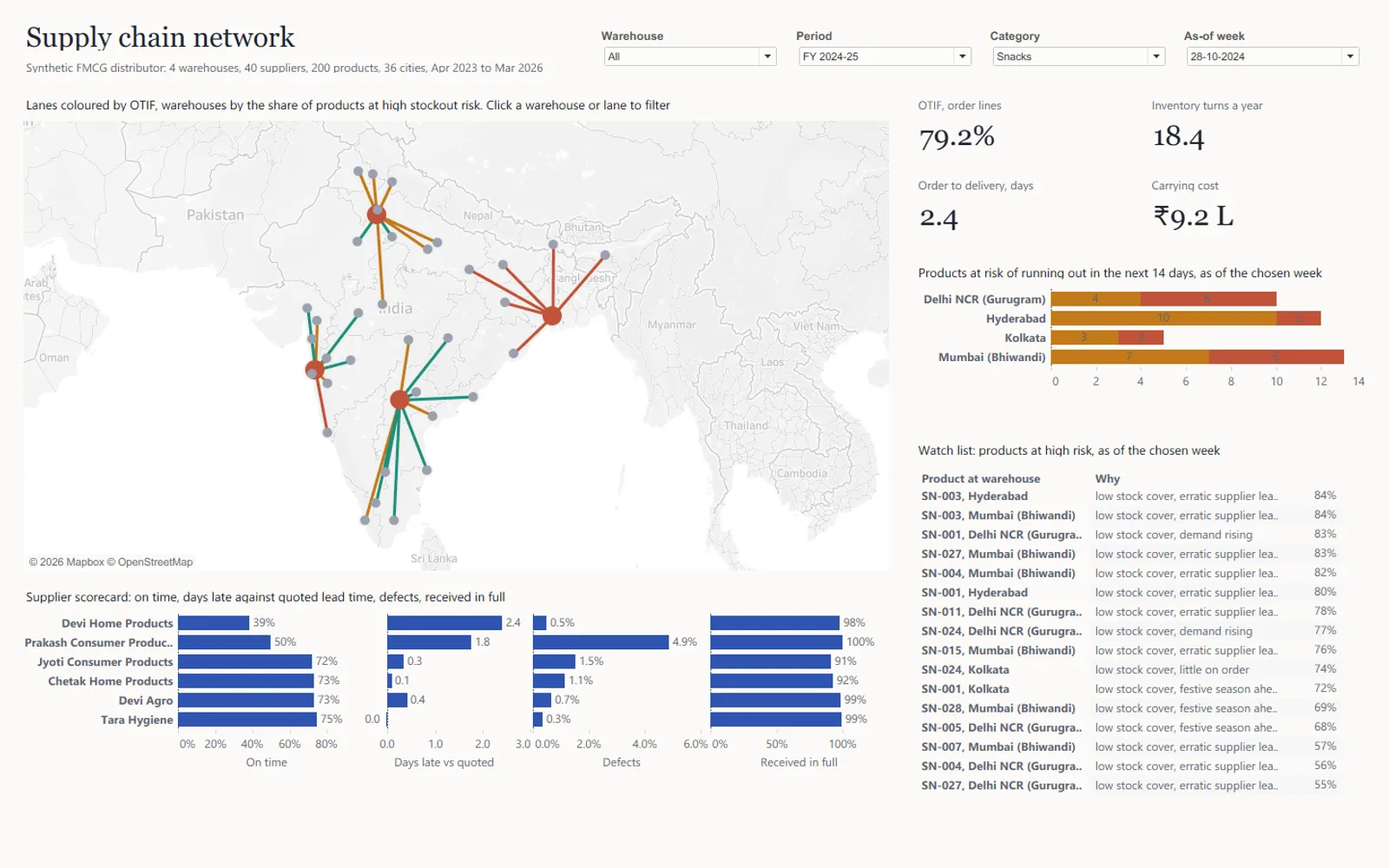Open the Period dropdown showing FY 2024-25

[884, 56]
